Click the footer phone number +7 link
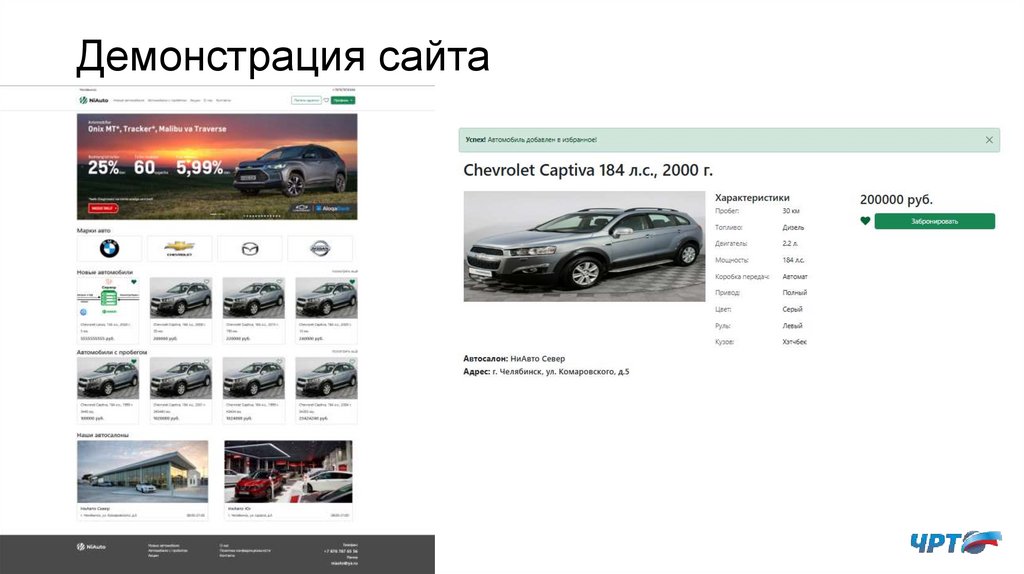 [341, 551]
